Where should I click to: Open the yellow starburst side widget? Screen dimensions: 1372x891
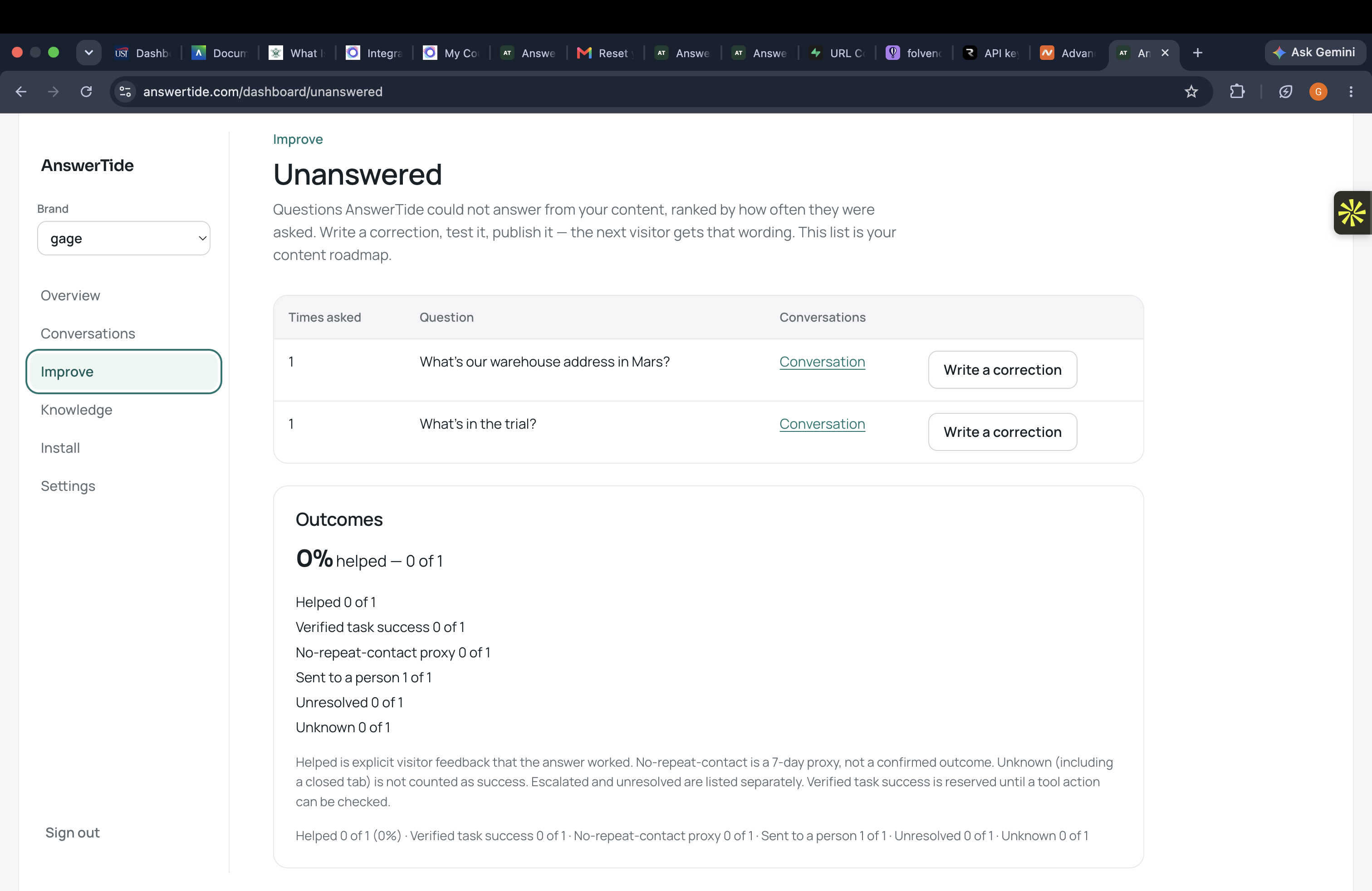tap(1352, 213)
